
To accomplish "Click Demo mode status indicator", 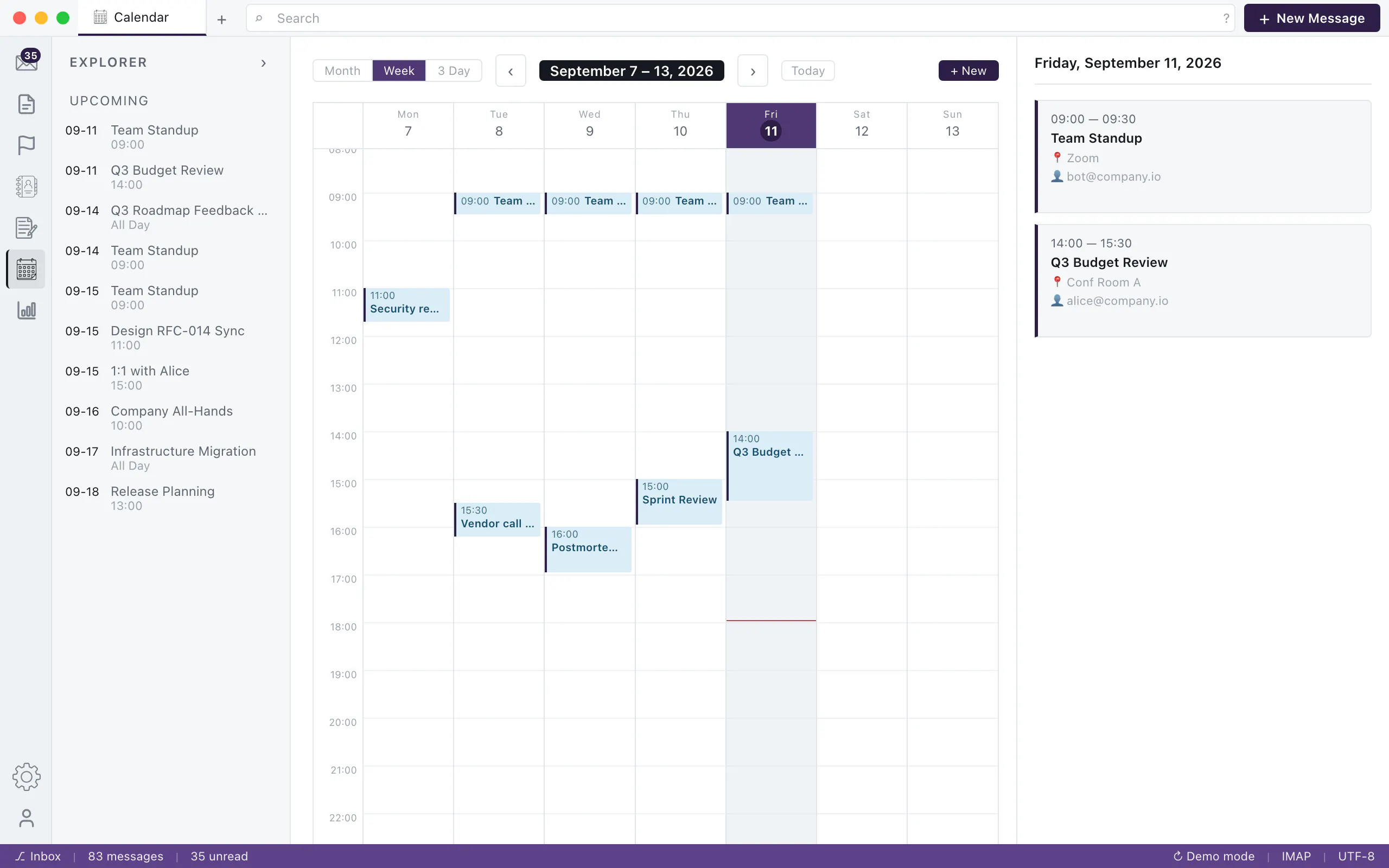I will pyautogui.click(x=1213, y=856).
